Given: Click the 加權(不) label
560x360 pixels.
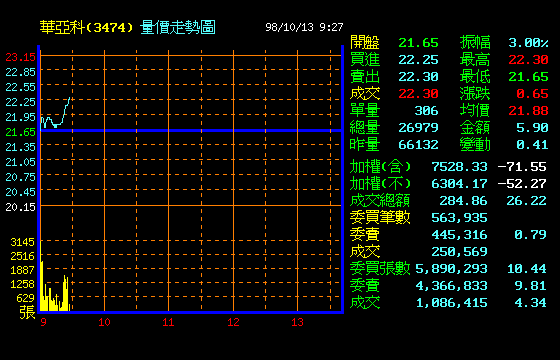Looking at the screenshot, I should click(380, 184).
